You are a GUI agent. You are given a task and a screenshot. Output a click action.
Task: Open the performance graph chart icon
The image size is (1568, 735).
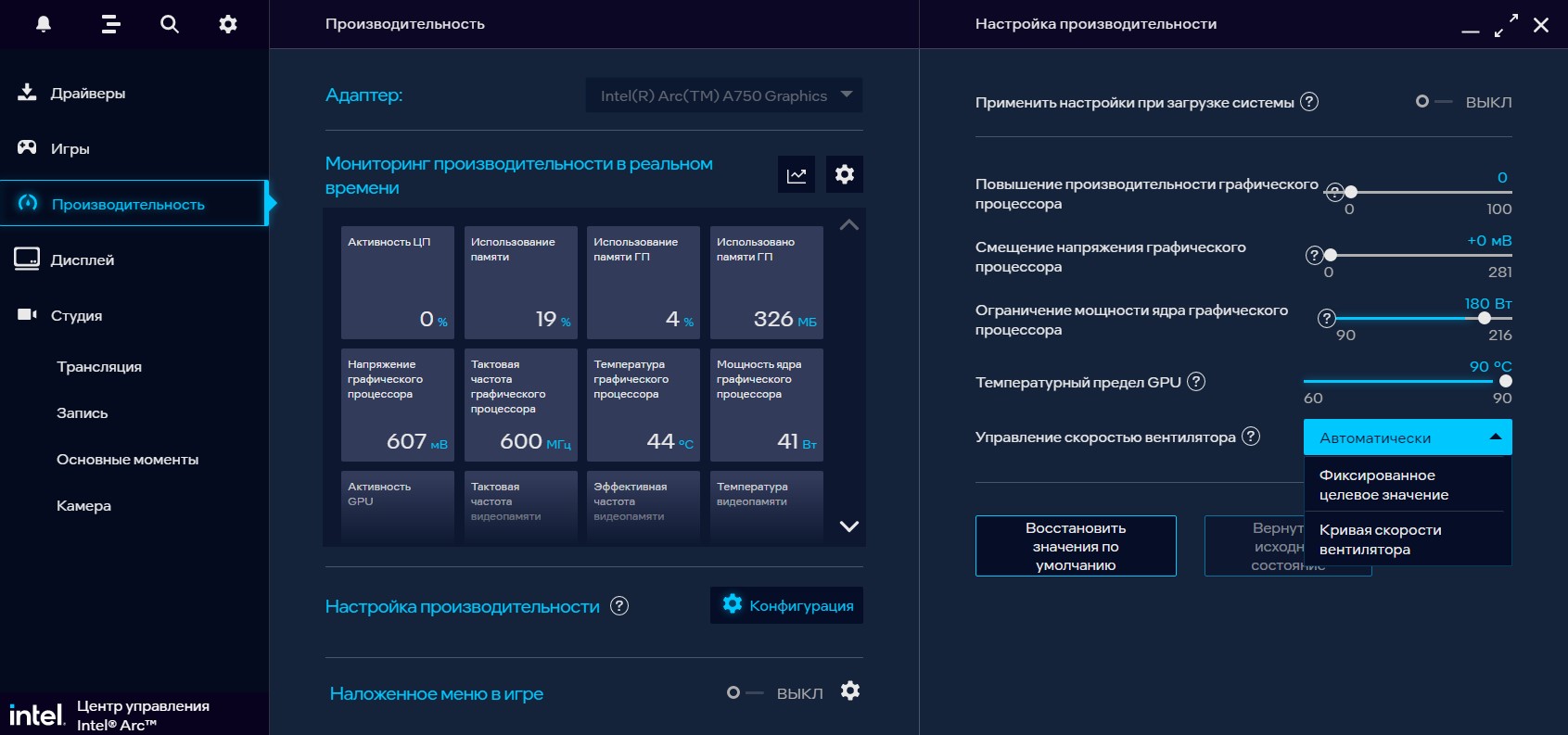pos(797,174)
